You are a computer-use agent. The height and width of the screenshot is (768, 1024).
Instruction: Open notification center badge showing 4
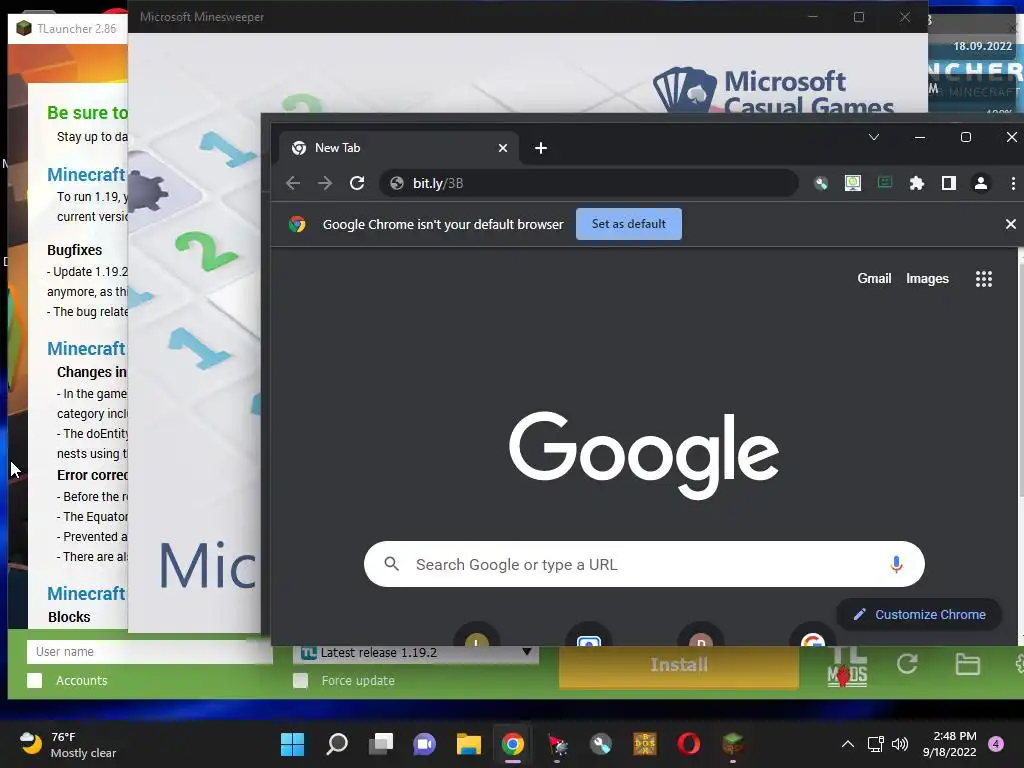[x=996, y=744]
